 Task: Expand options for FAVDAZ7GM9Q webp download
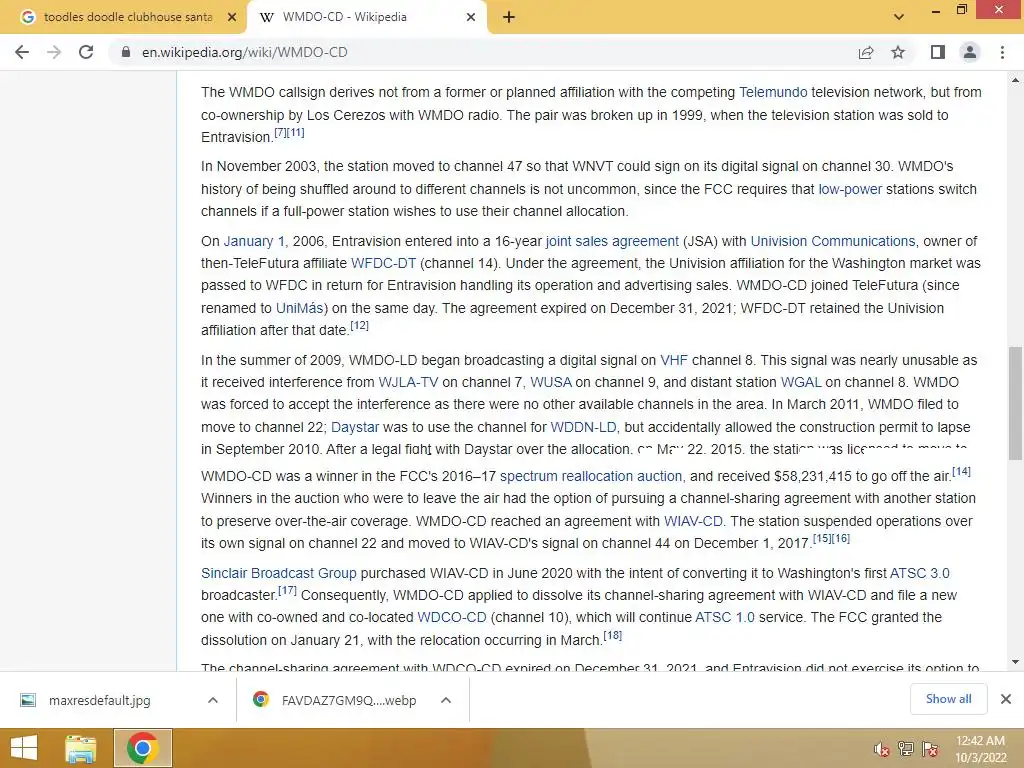pos(446,700)
